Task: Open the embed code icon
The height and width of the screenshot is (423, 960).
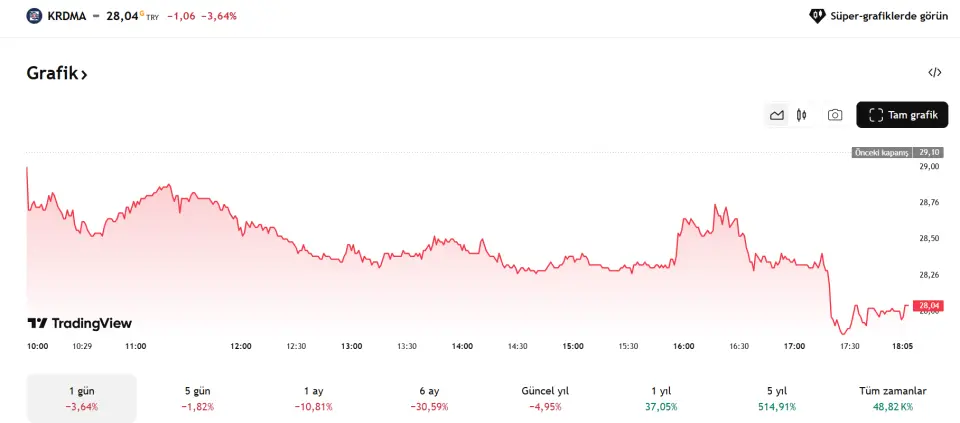Action: point(935,72)
